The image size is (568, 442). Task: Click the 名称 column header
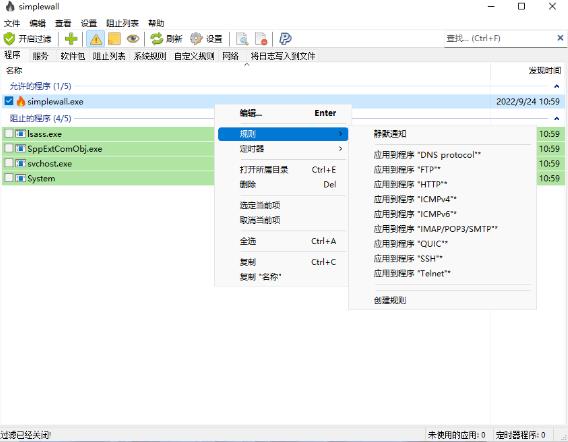coord(14,70)
